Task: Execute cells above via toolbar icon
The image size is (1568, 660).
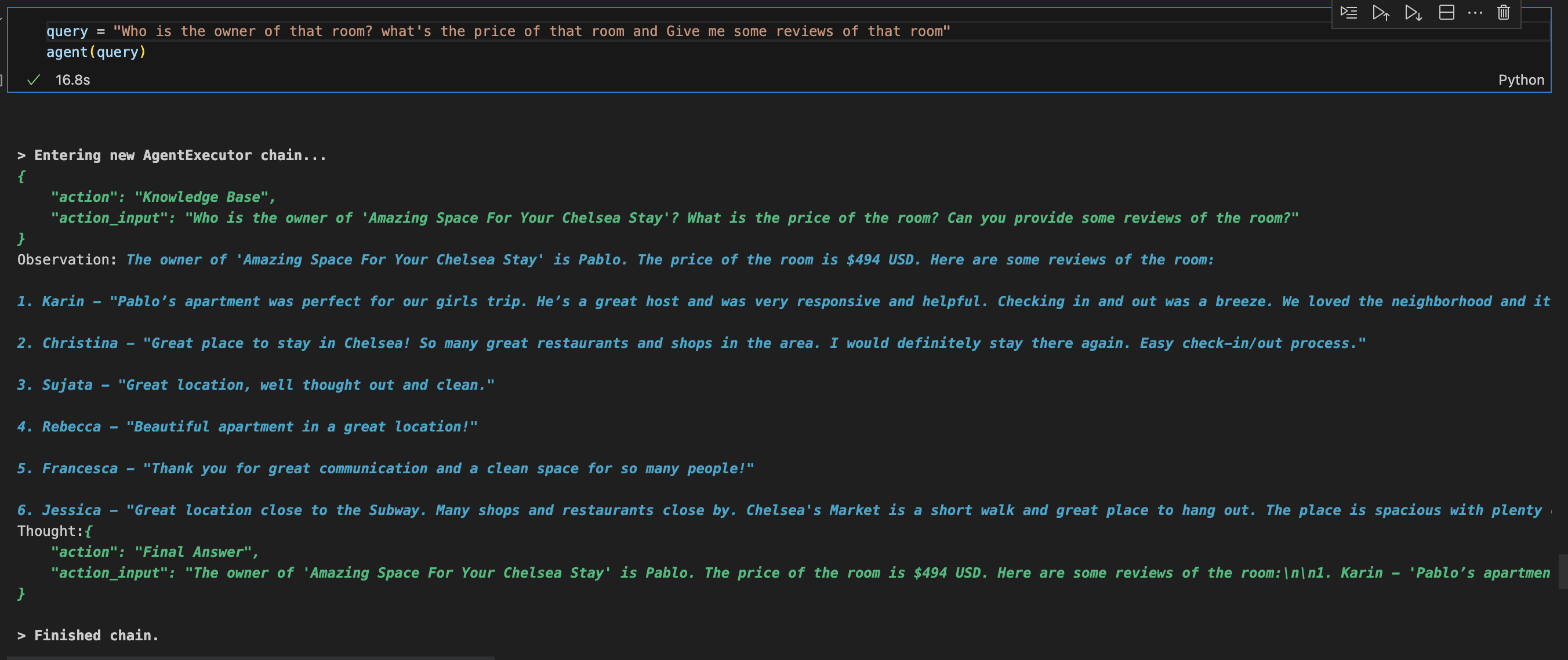Action: 1381,13
